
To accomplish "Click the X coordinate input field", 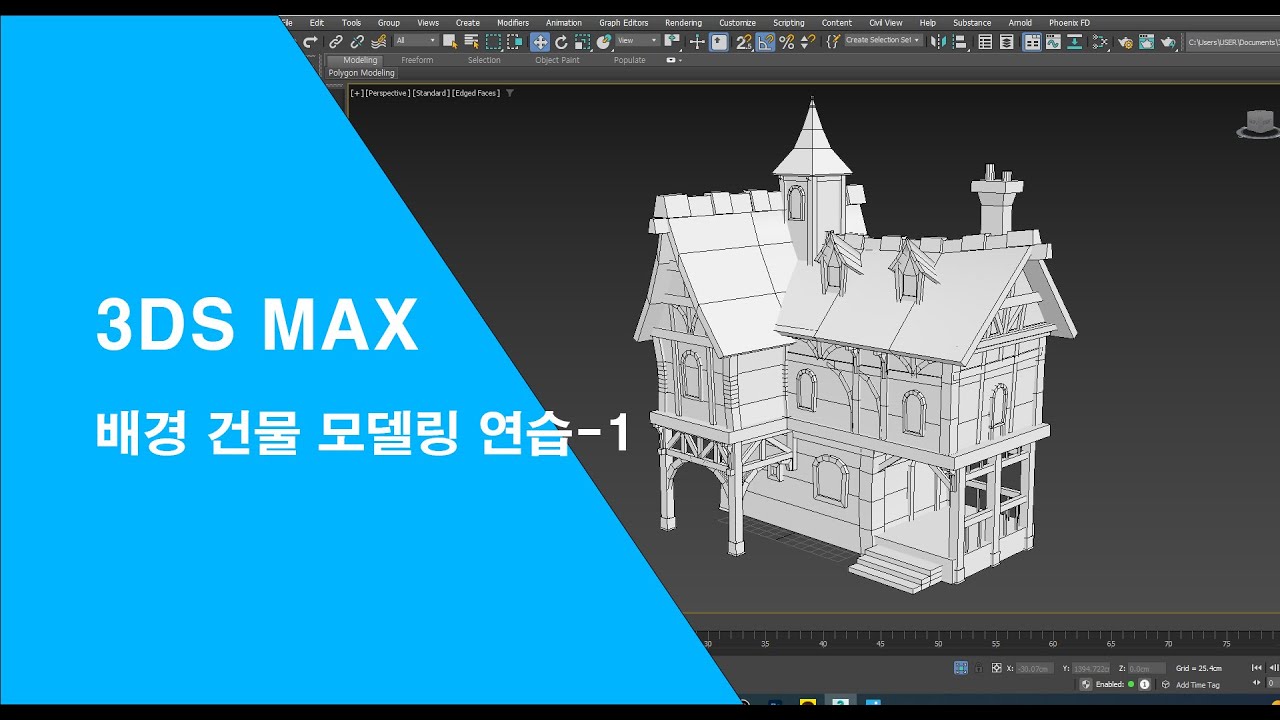I will pyautogui.click(x=1035, y=668).
